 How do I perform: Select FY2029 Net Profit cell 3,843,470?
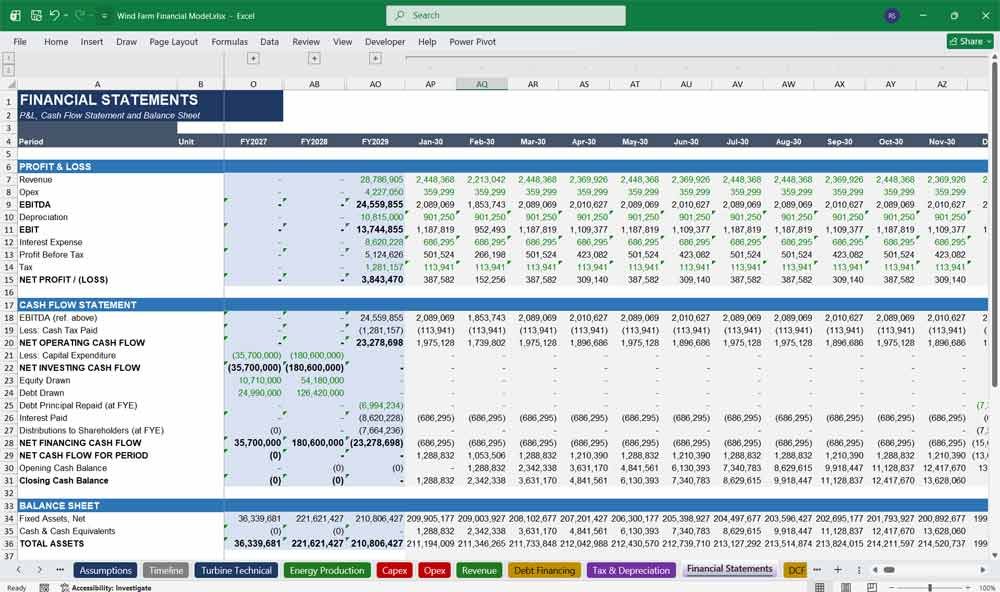point(375,279)
